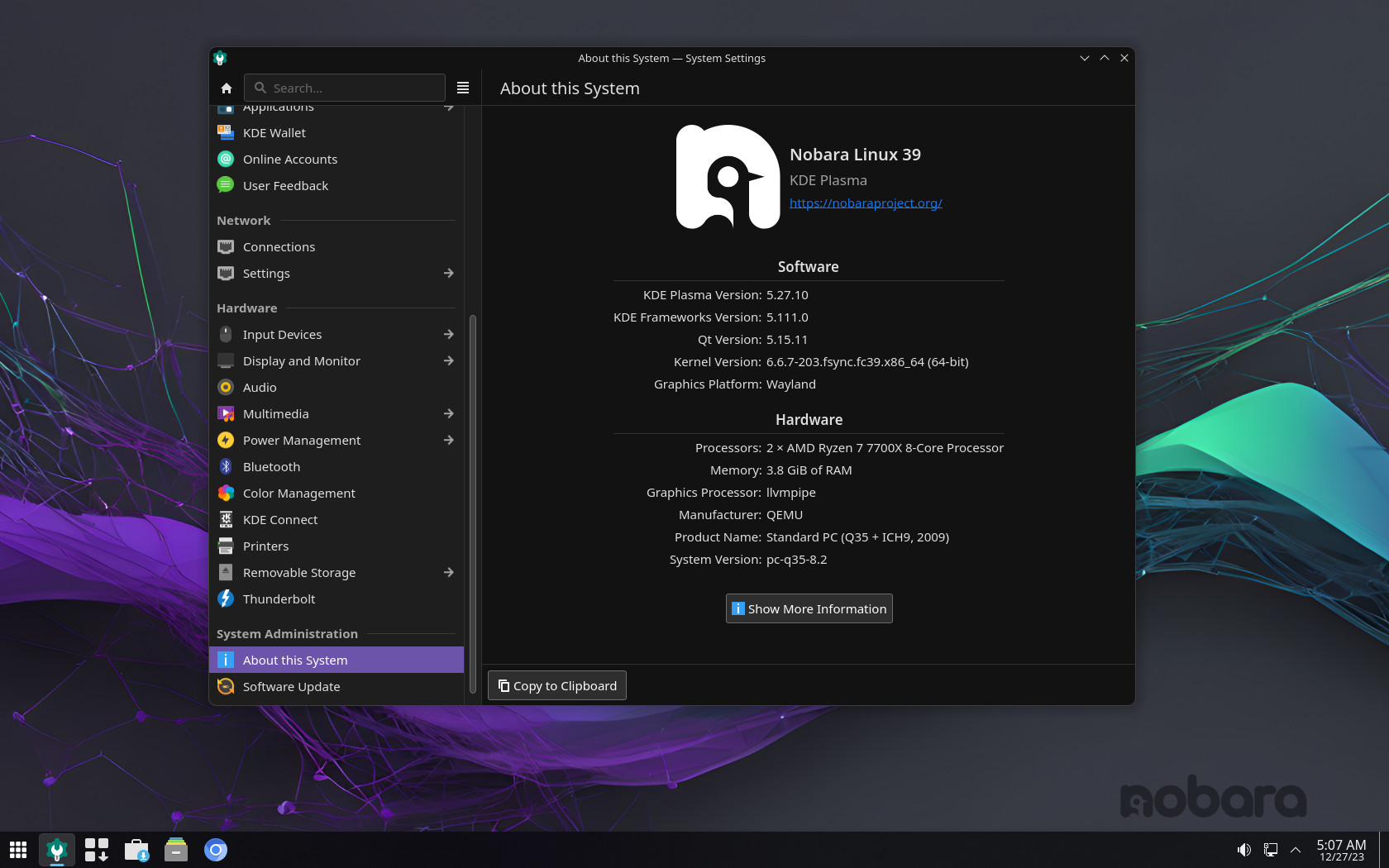Open the network Connections page
The width and height of the screenshot is (1389, 868).
coord(337,246)
